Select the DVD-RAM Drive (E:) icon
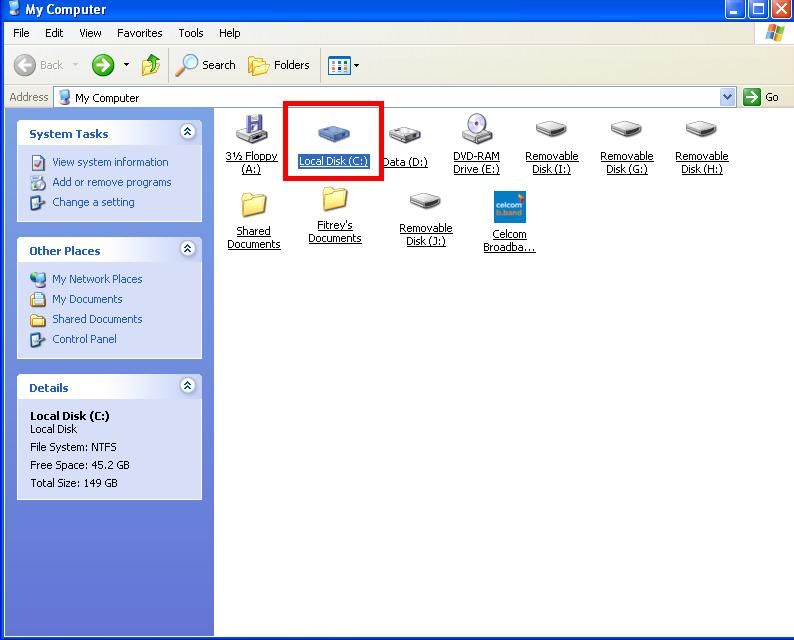The image size is (794, 640). pyautogui.click(x=477, y=130)
